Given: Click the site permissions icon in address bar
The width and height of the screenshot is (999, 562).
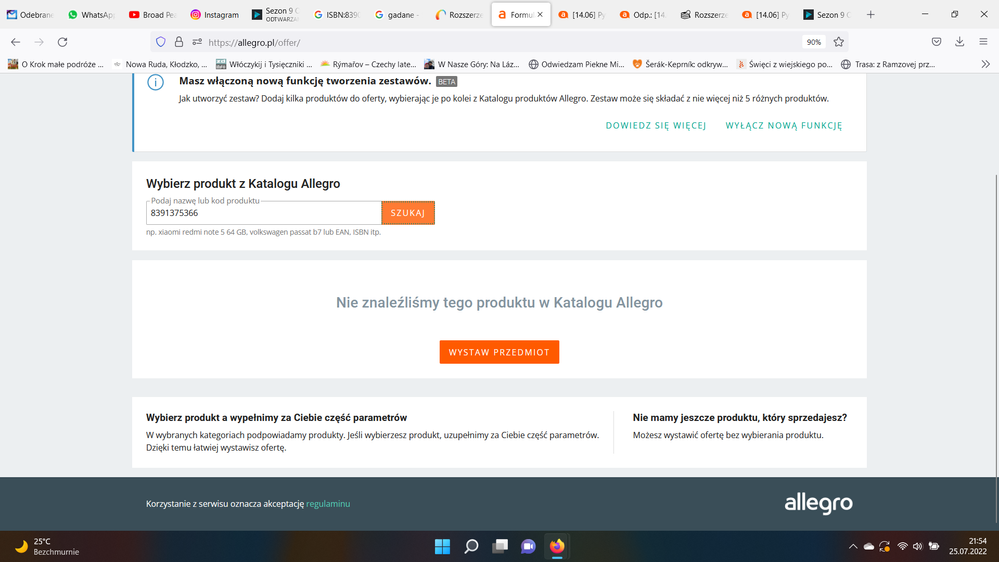Looking at the screenshot, I should [x=197, y=42].
